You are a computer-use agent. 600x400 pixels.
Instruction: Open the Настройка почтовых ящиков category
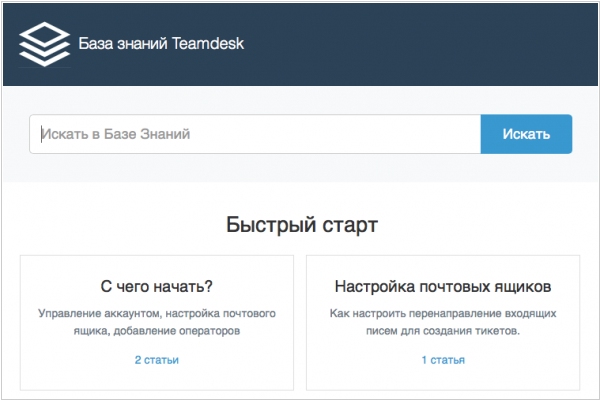pos(443,286)
